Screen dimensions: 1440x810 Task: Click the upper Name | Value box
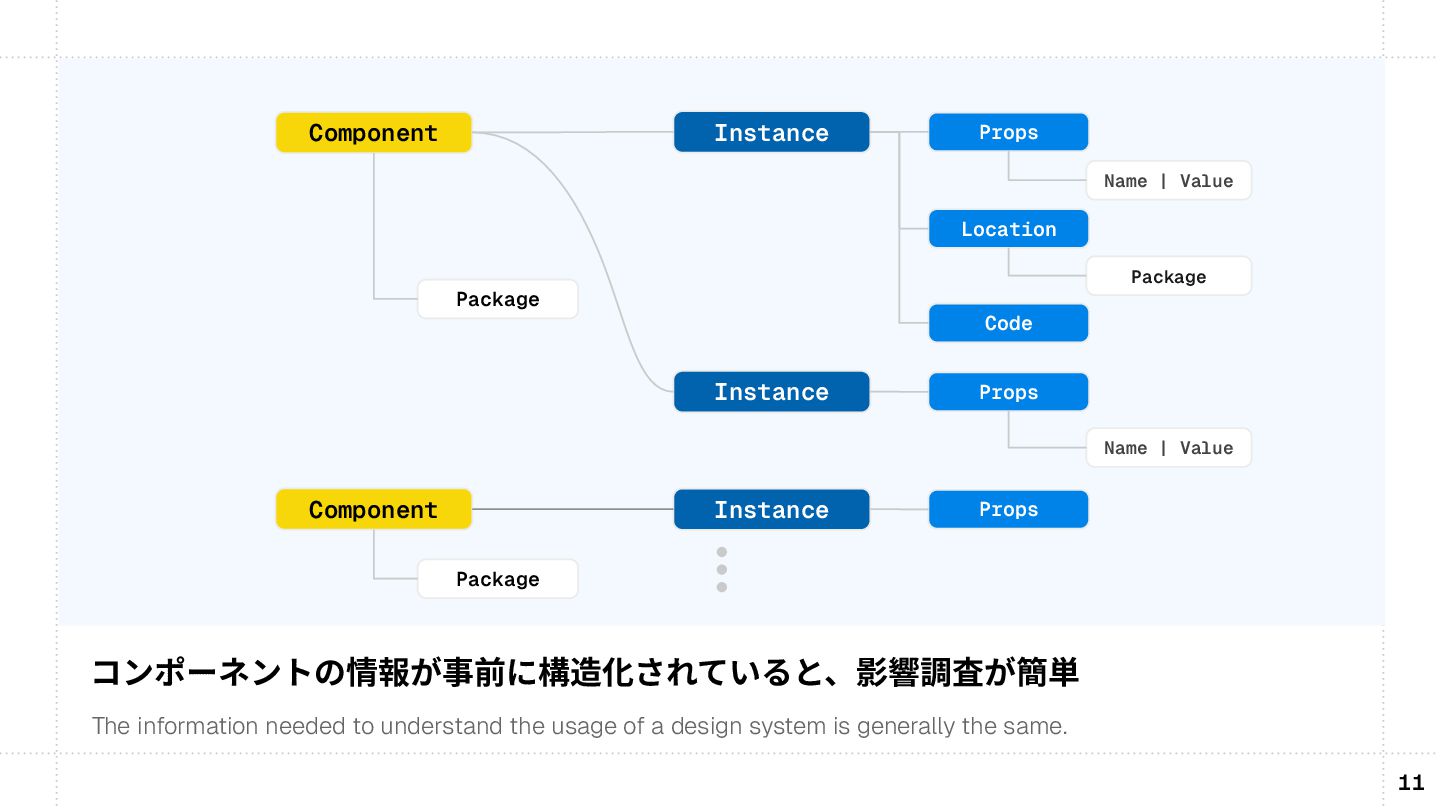pos(1168,181)
